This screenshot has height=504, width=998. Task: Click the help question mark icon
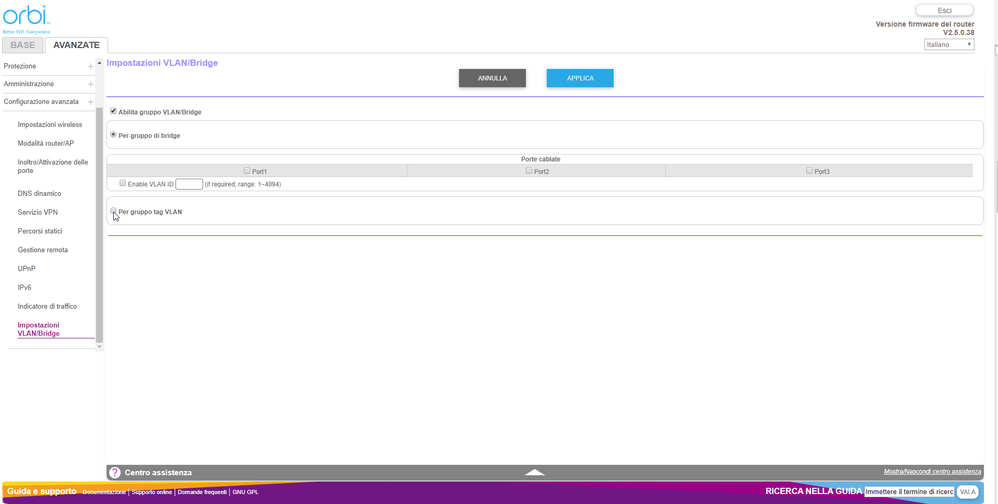(x=114, y=472)
